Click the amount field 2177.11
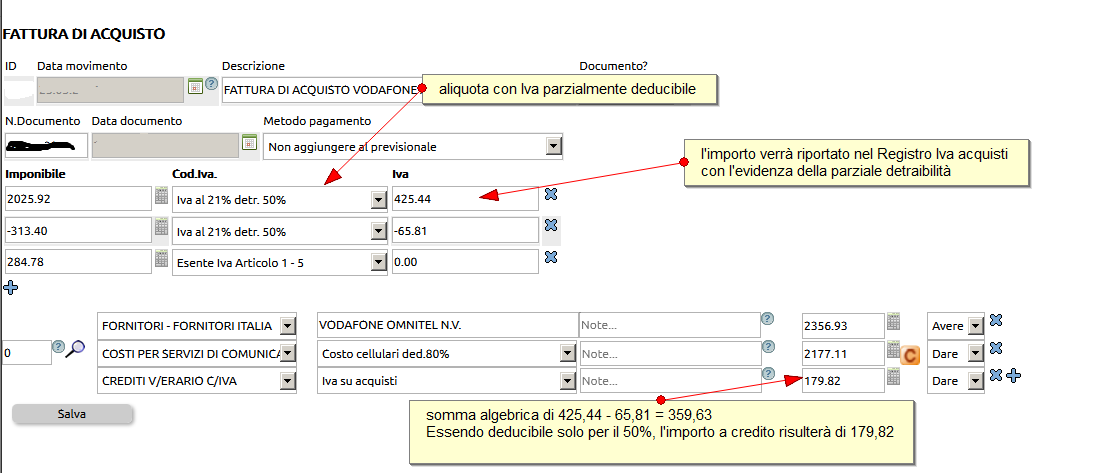The width and height of the screenshot is (1097, 474). click(x=843, y=354)
